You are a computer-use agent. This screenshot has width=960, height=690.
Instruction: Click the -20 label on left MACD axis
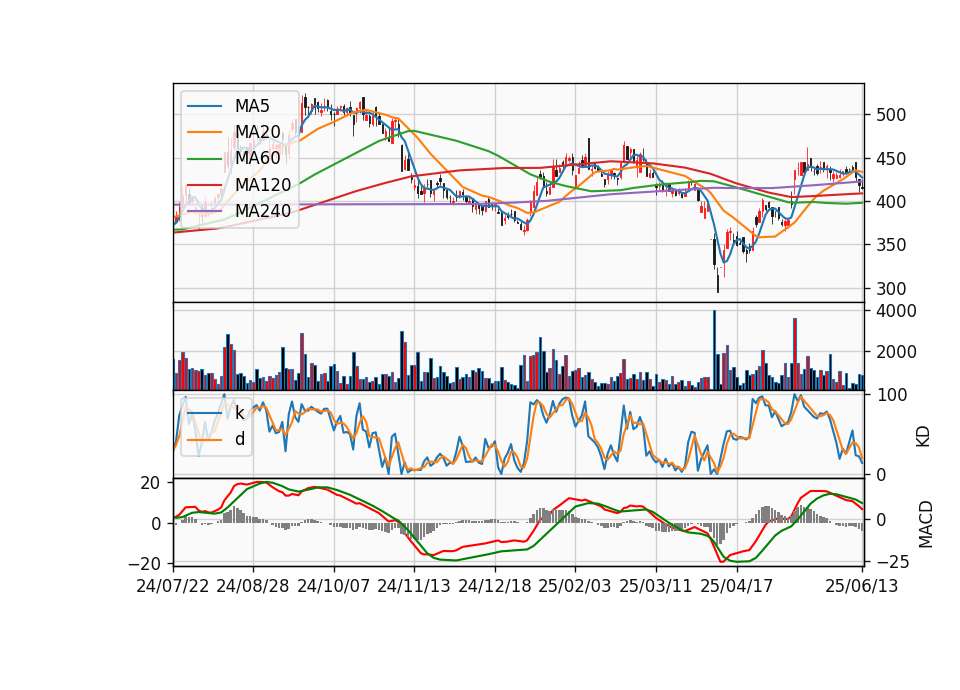(145, 563)
